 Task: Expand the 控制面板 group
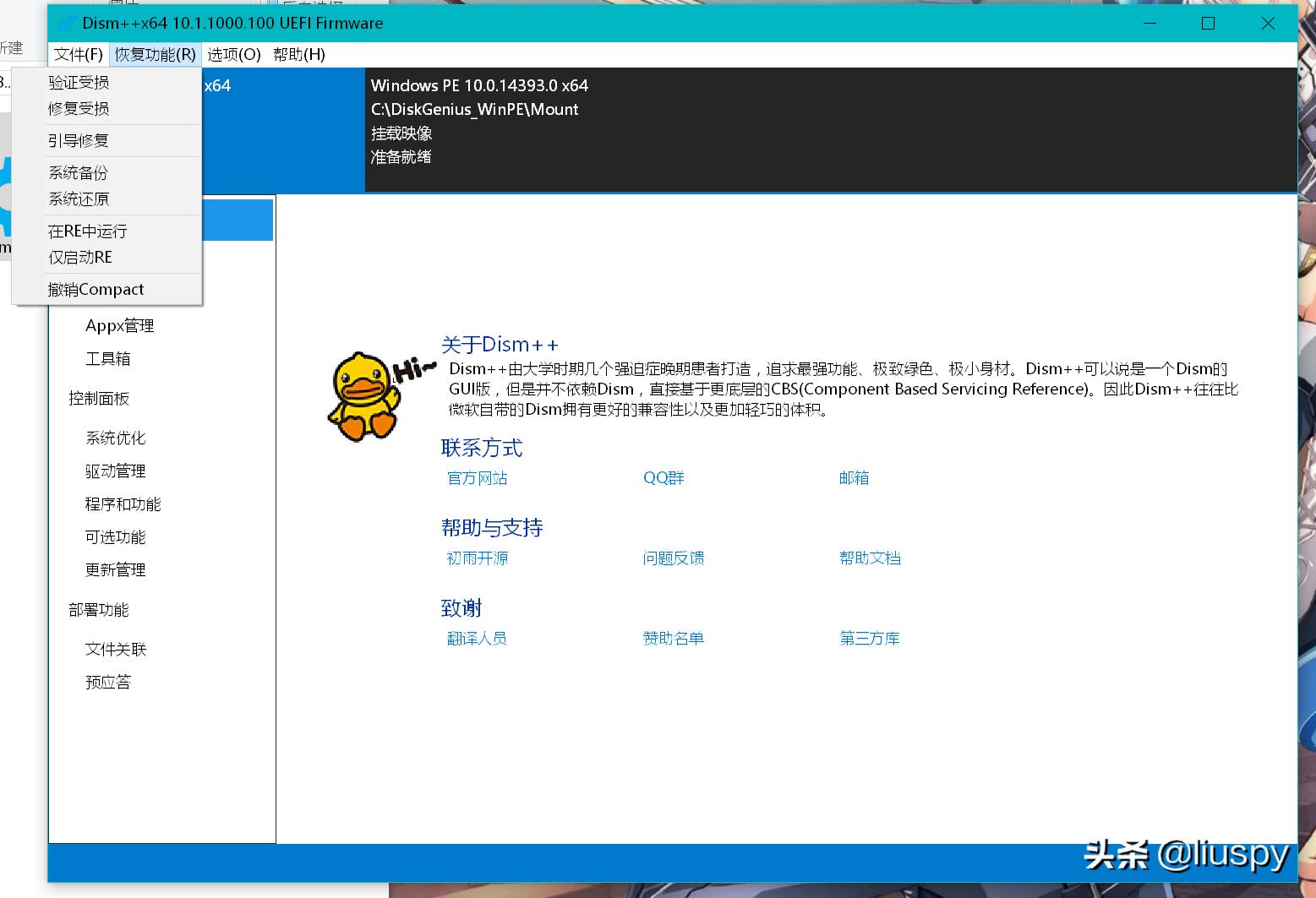(x=99, y=398)
